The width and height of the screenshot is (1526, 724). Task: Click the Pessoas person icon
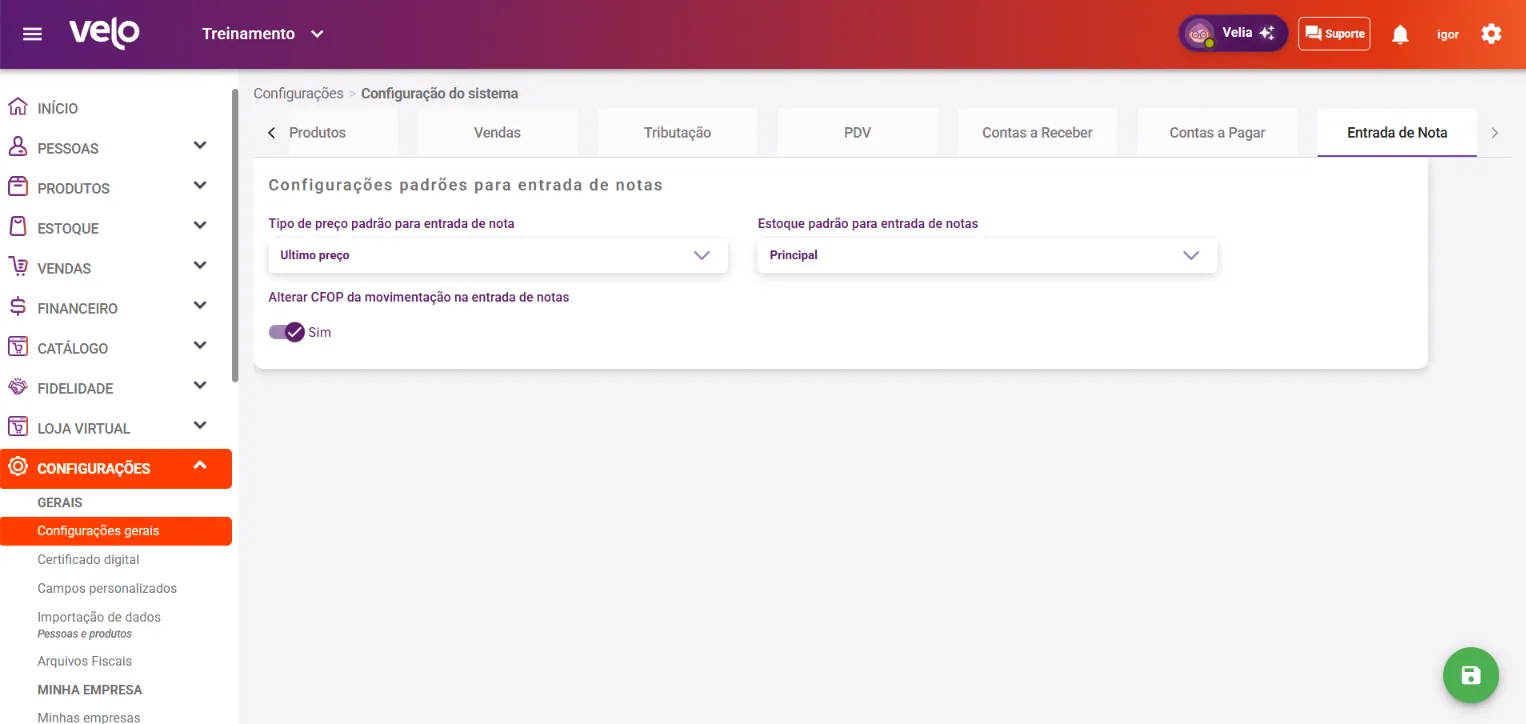point(17,147)
